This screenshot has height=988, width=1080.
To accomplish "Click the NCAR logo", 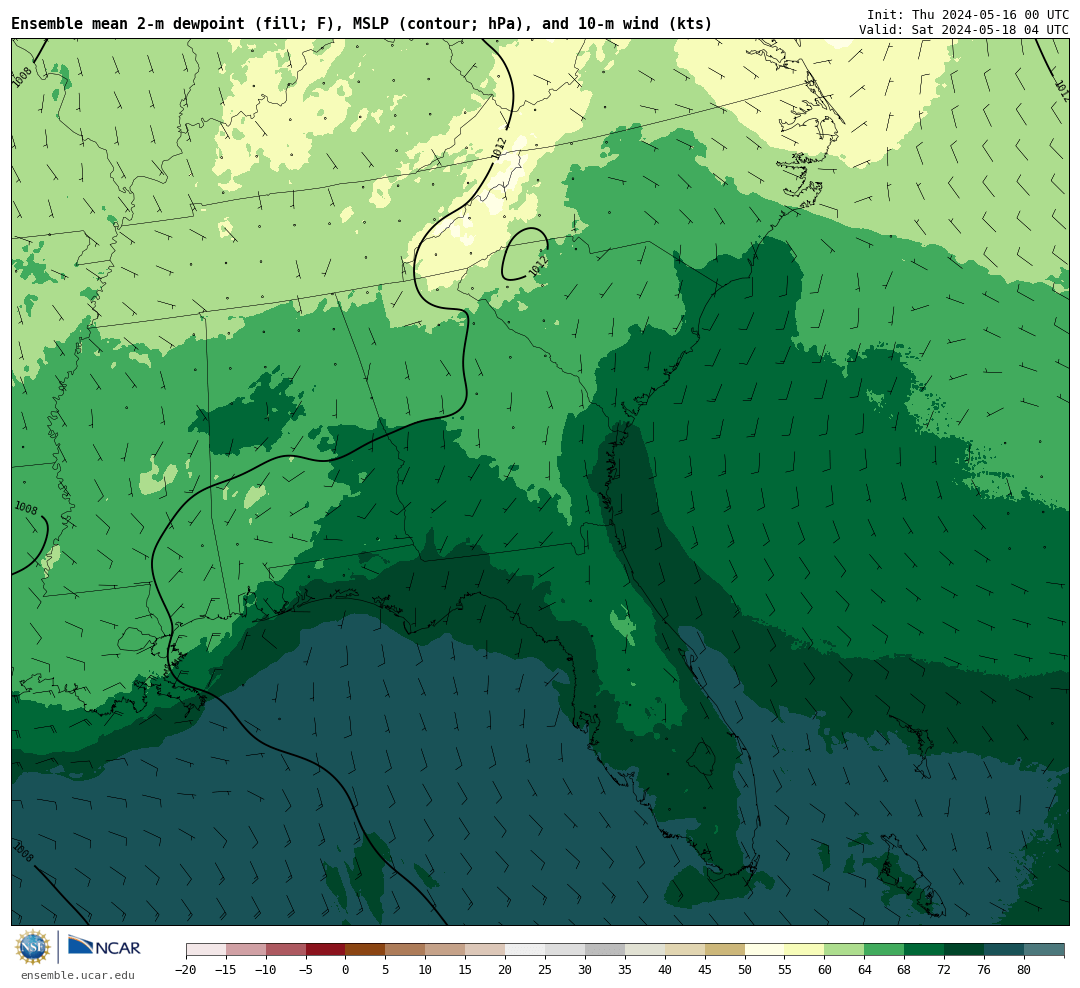I will [104, 947].
